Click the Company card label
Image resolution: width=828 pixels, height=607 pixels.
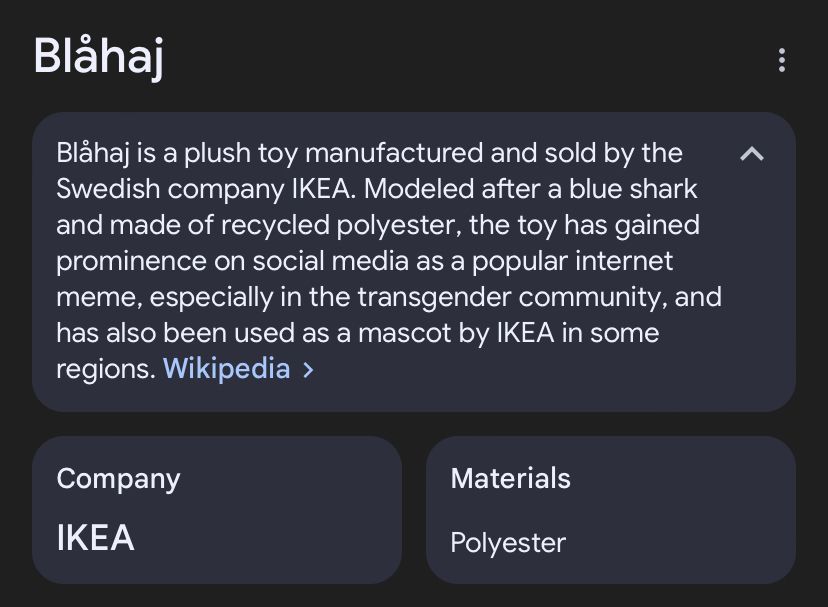pos(118,479)
